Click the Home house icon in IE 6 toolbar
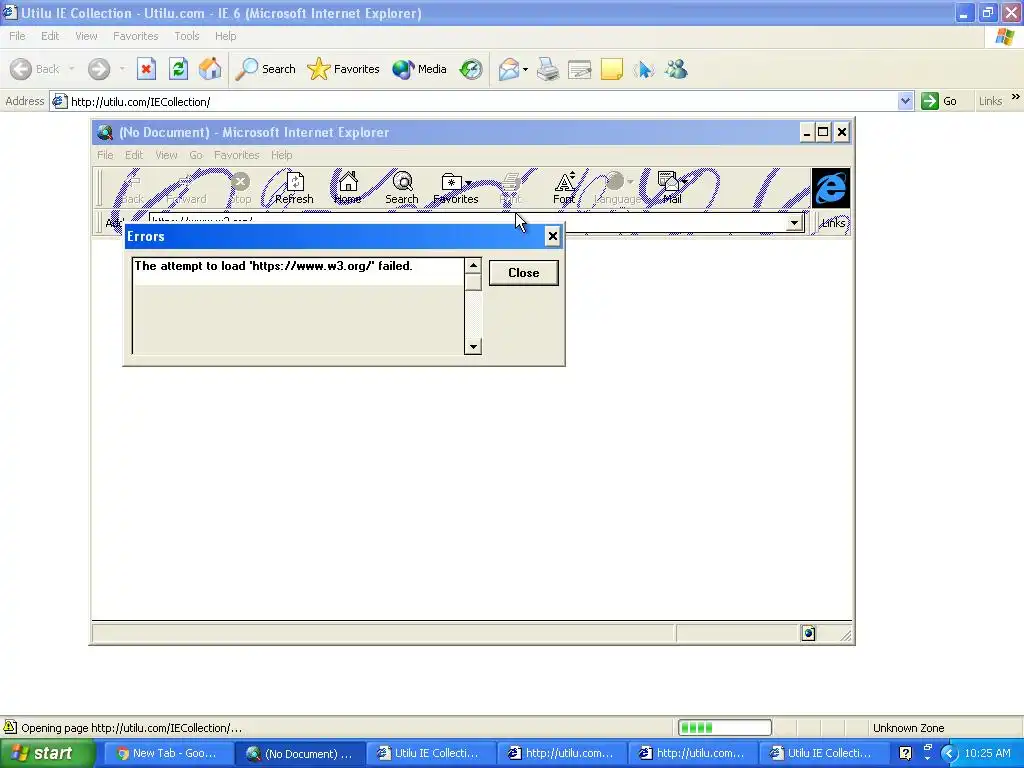This screenshot has width=1024, height=768. (x=210, y=69)
